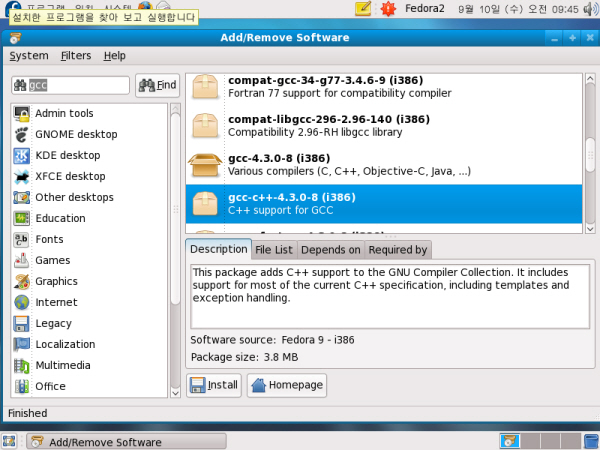Choose the Games joystick icon
This screenshot has height=450, width=600.
click(21, 261)
